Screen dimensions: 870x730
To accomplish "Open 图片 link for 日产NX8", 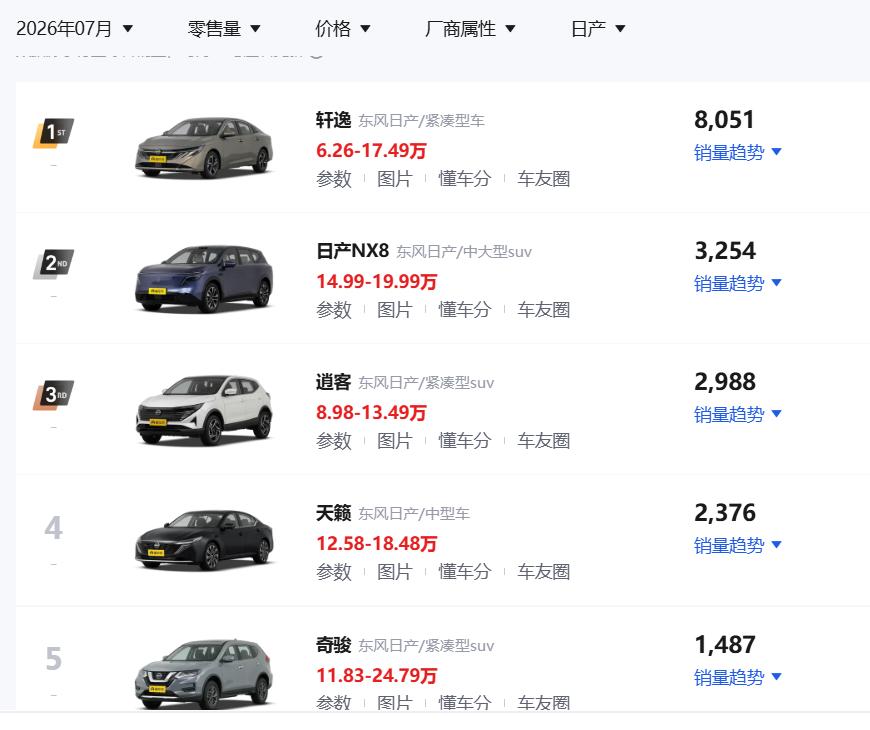I will [394, 310].
